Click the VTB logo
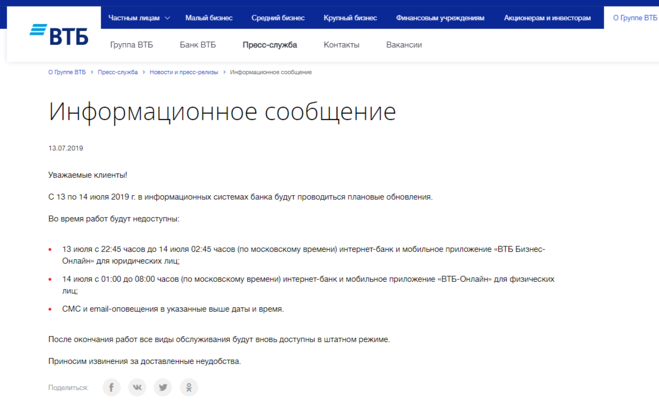 pos(59,36)
